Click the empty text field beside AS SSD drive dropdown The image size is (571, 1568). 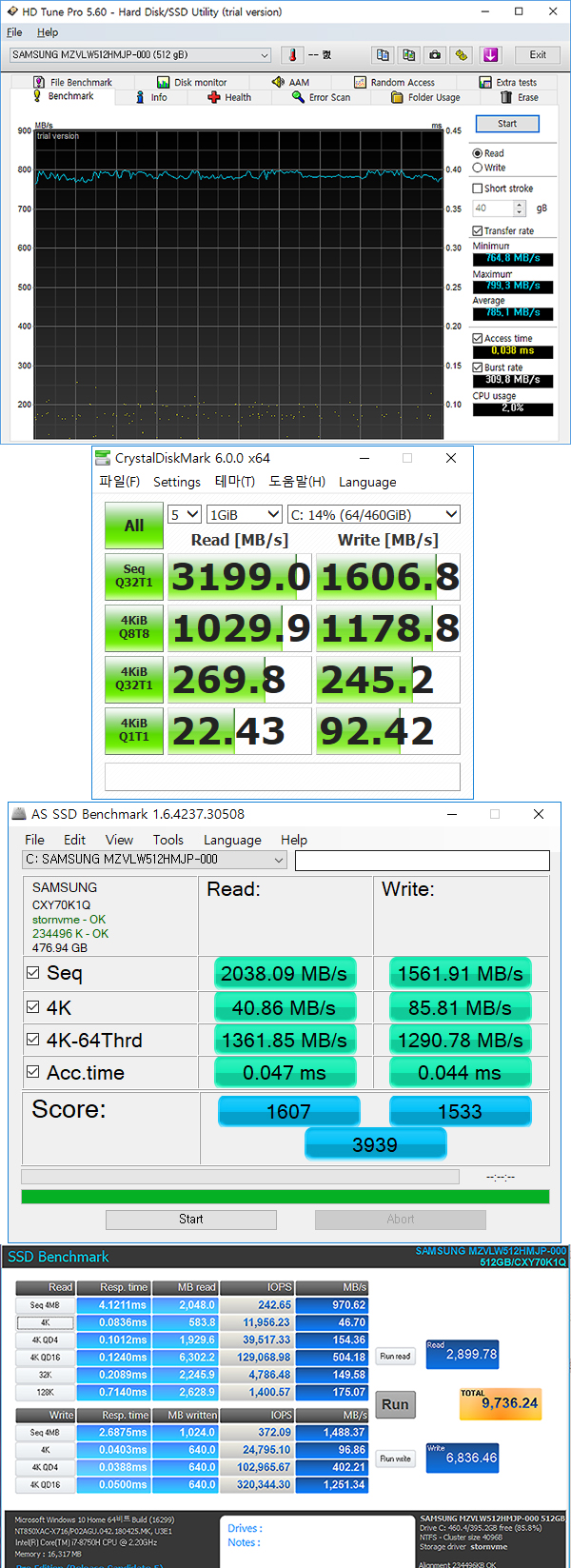[x=423, y=861]
